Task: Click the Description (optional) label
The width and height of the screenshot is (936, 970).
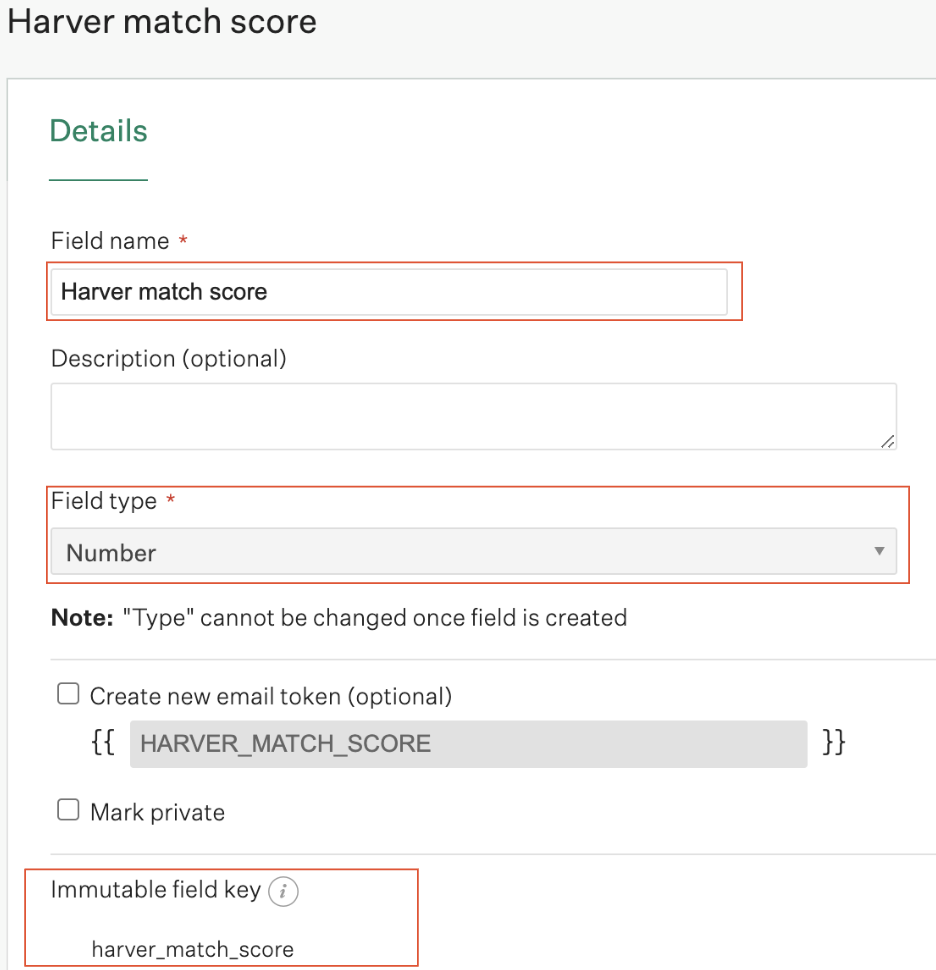Action: click(169, 359)
